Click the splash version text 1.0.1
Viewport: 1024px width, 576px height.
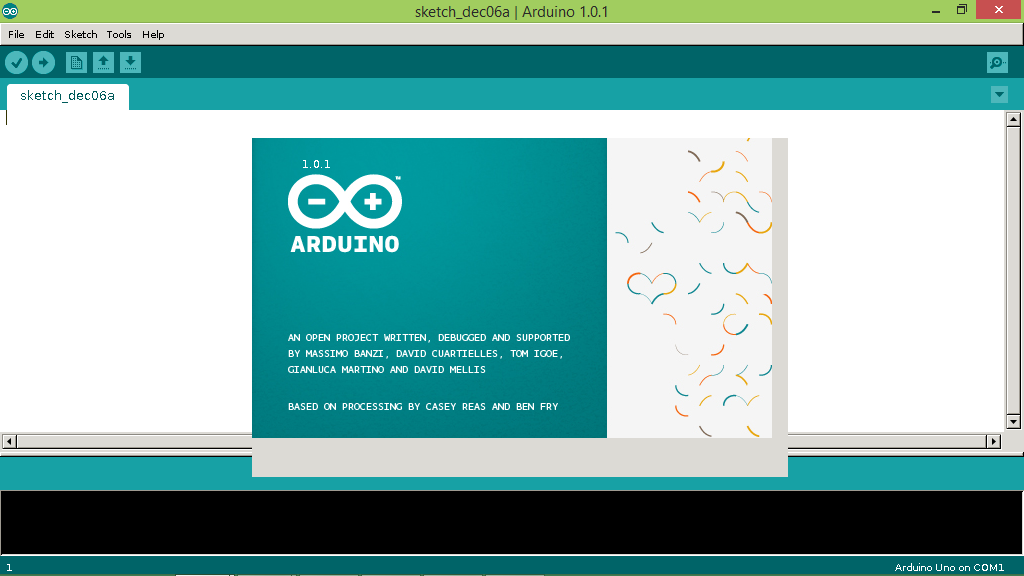pyautogui.click(x=316, y=164)
